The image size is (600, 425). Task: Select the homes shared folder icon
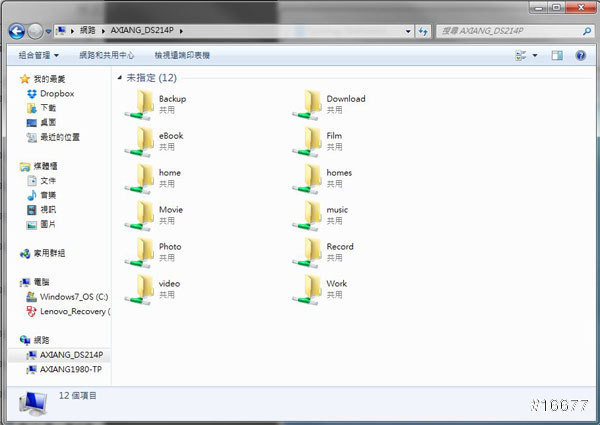point(308,178)
